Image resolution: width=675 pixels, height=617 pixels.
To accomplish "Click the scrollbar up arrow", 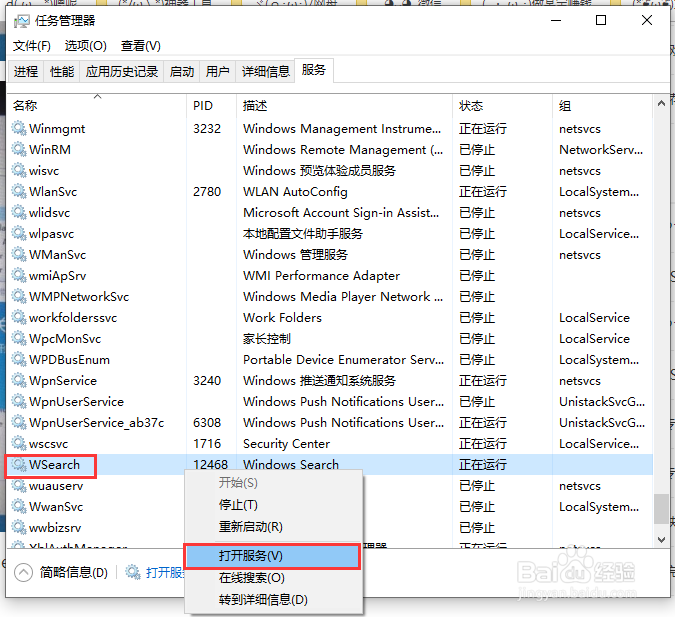I will 661,103.
